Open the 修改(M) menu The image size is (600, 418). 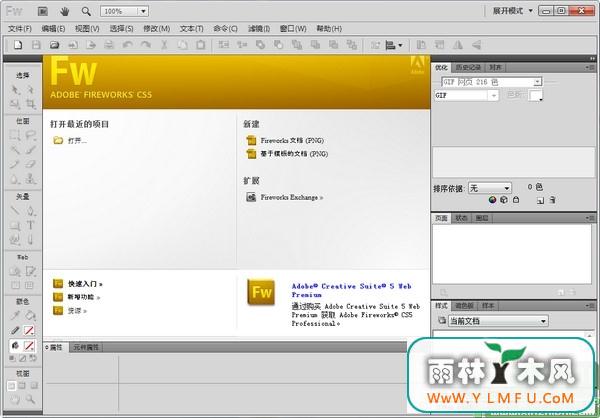pos(157,29)
